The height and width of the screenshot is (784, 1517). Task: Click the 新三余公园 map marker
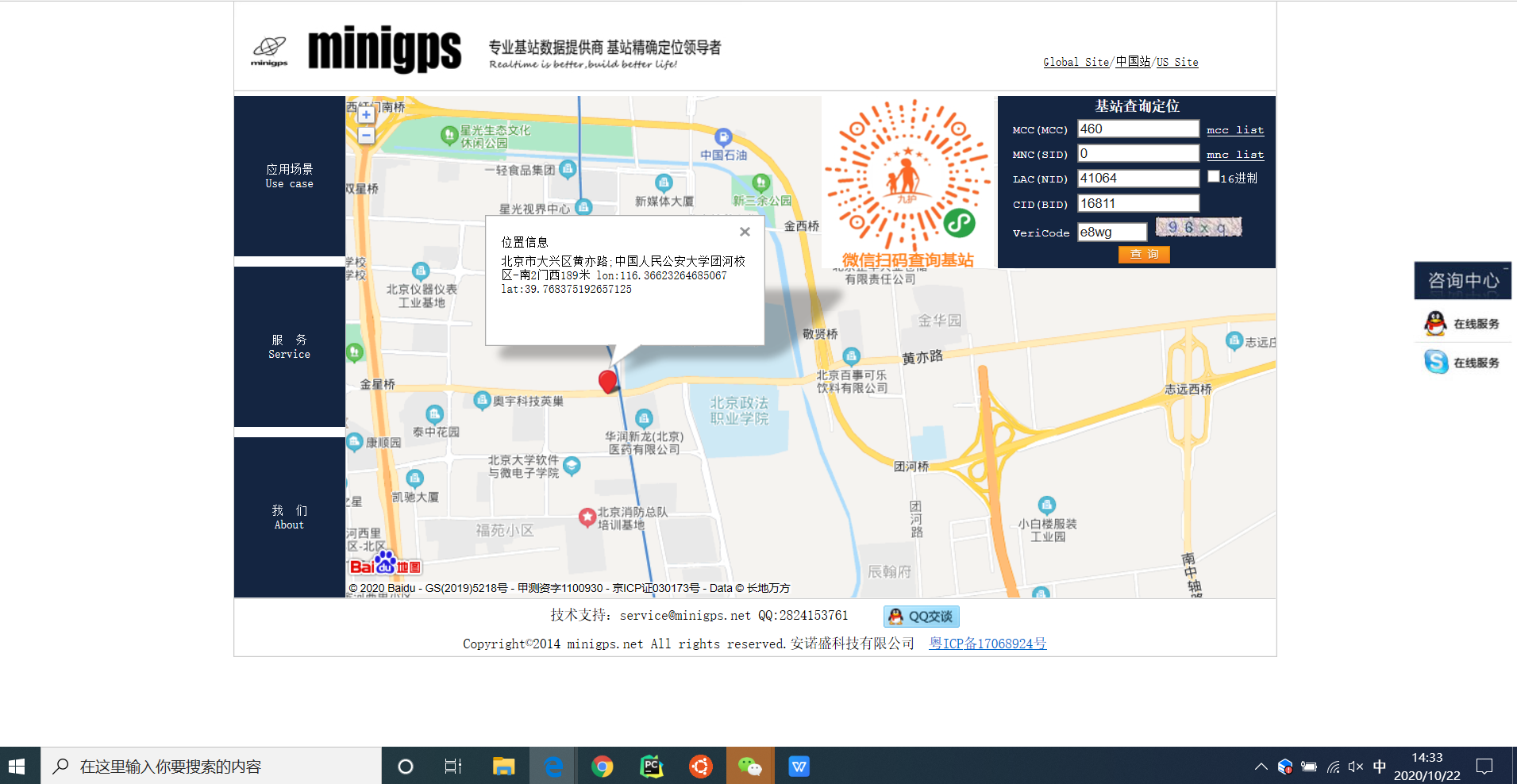click(x=761, y=183)
